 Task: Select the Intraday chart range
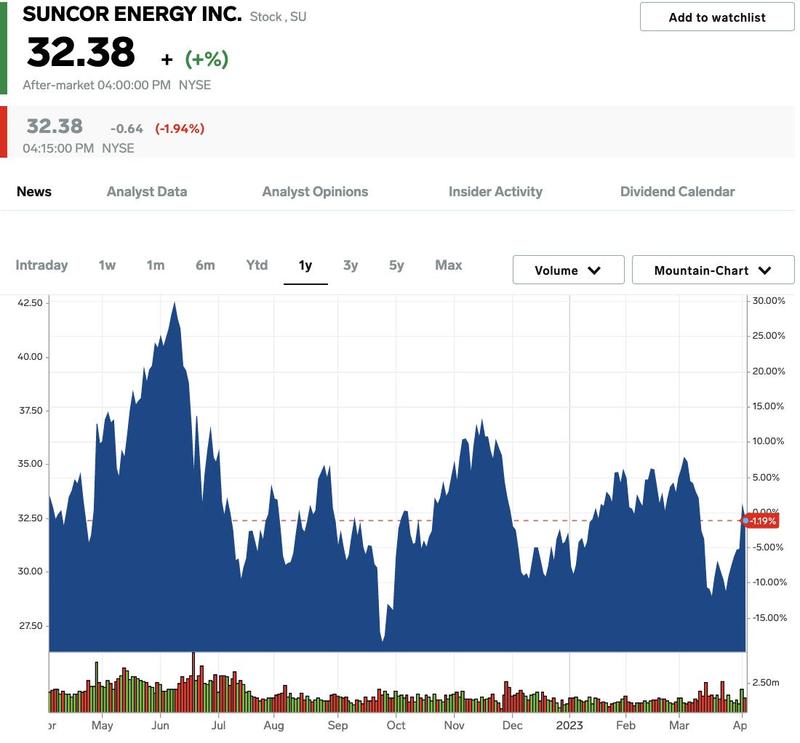(x=42, y=265)
